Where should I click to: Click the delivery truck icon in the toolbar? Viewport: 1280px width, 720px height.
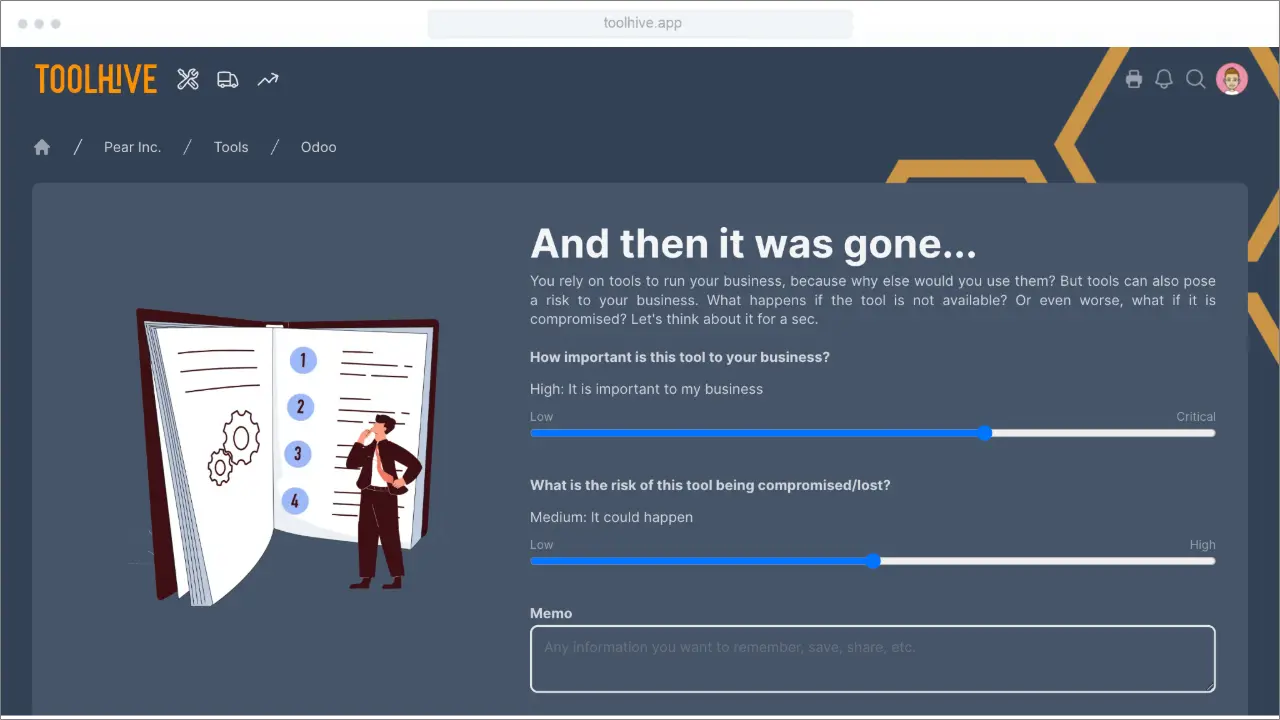pos(228,79)
